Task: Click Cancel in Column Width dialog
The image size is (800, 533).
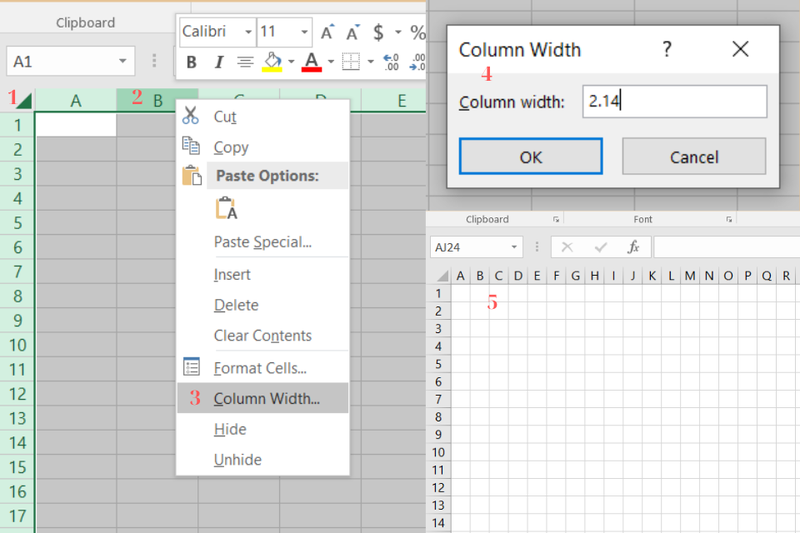Action: click(x=694, y=157)
